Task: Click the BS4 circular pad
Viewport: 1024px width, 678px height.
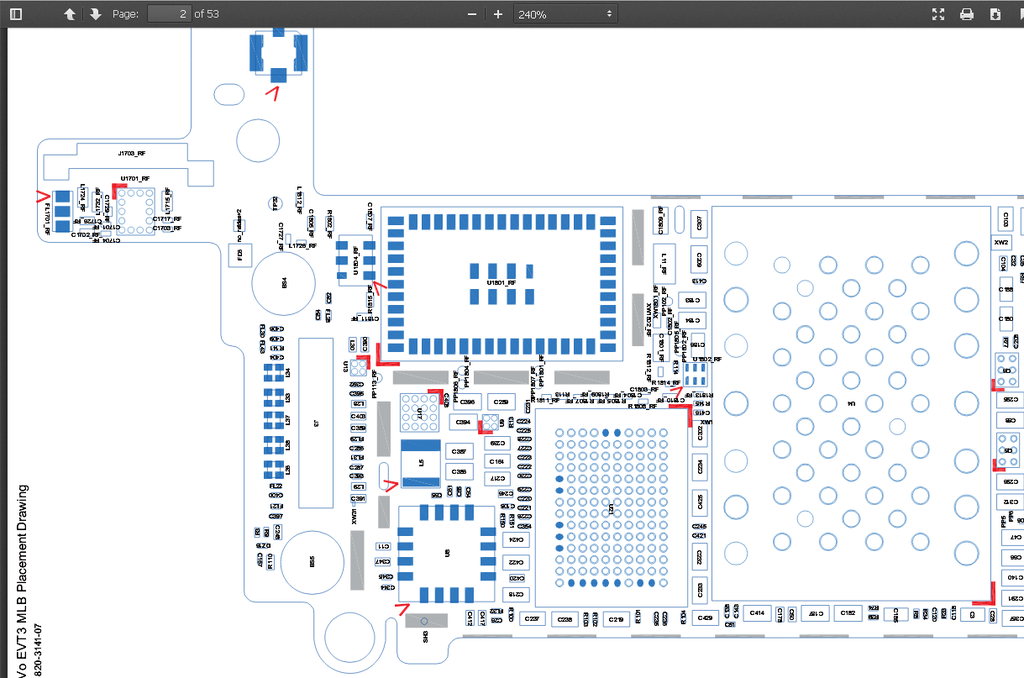Action: click(283, 284)
